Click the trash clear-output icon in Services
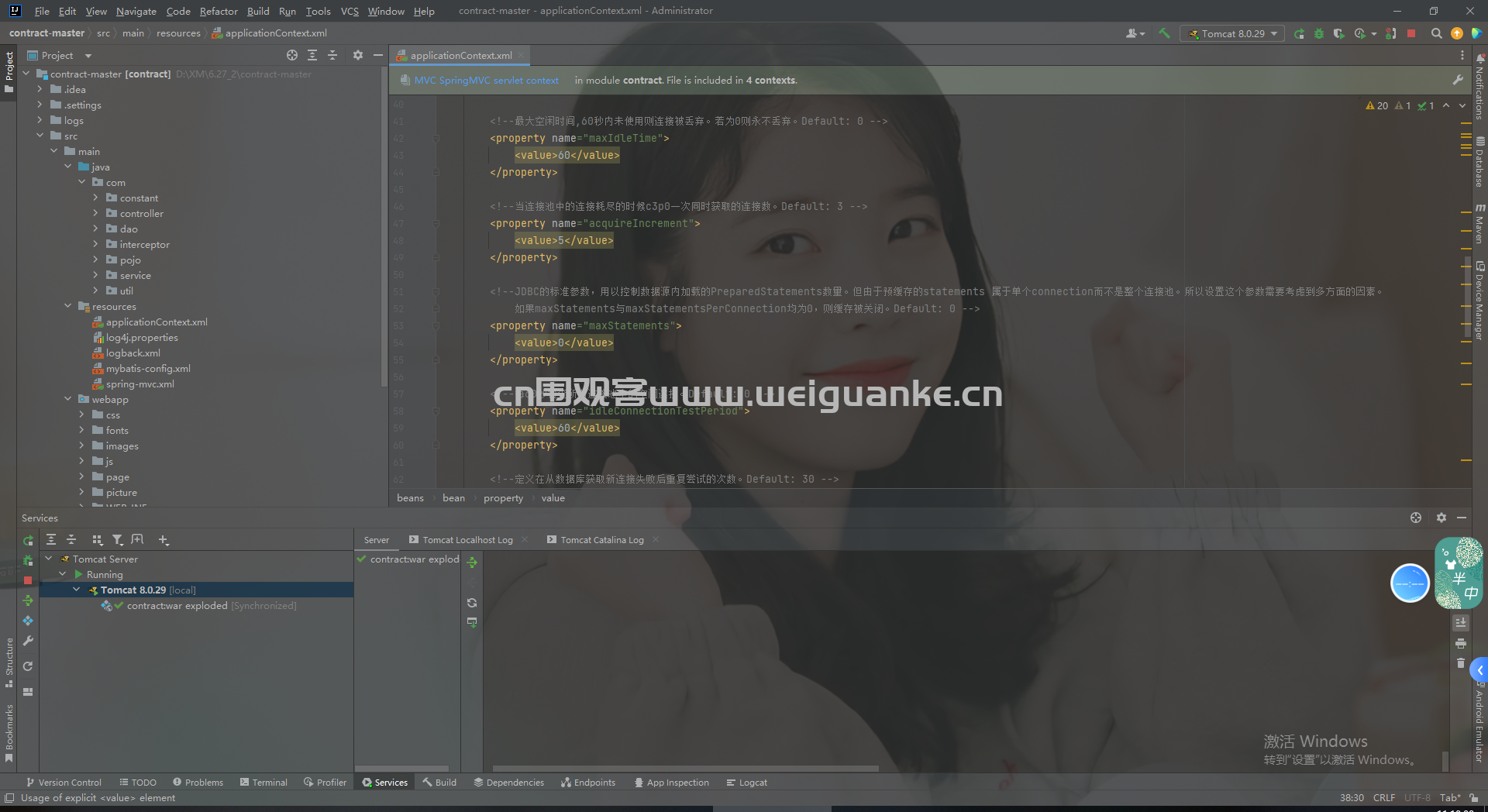Image resolution: width=1488 pixels, height=812 pixels. pyautogui.click(x=1460, y=663)
